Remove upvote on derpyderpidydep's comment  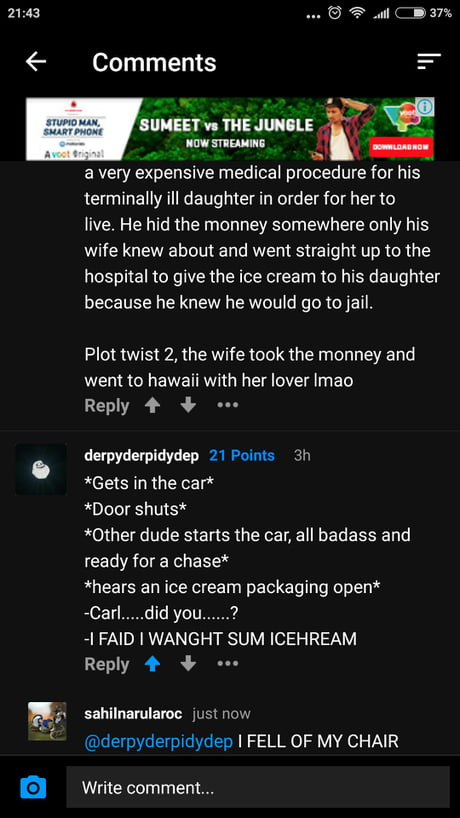coord(152,664)
